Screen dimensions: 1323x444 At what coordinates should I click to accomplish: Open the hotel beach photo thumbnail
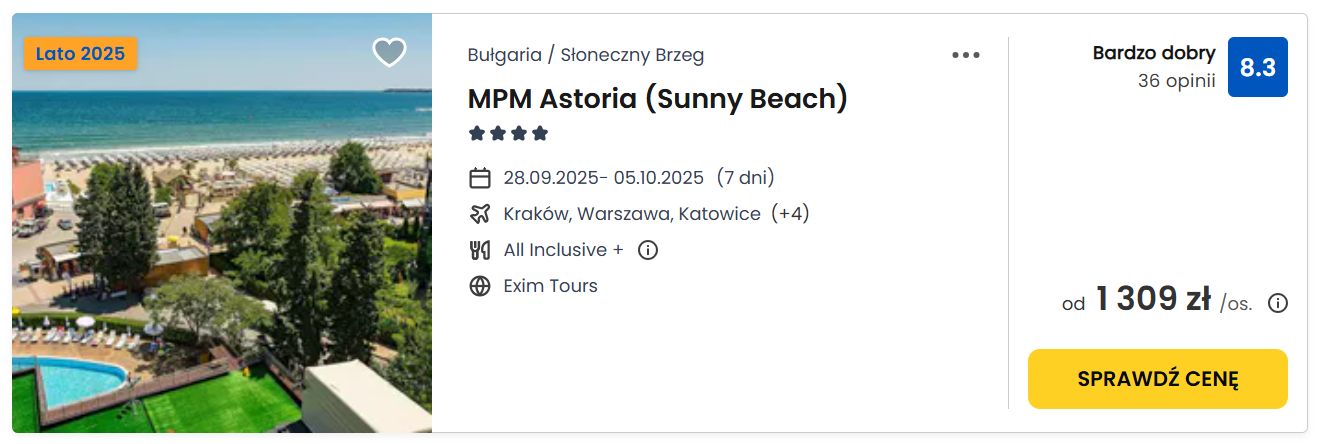tap(222, 222)
